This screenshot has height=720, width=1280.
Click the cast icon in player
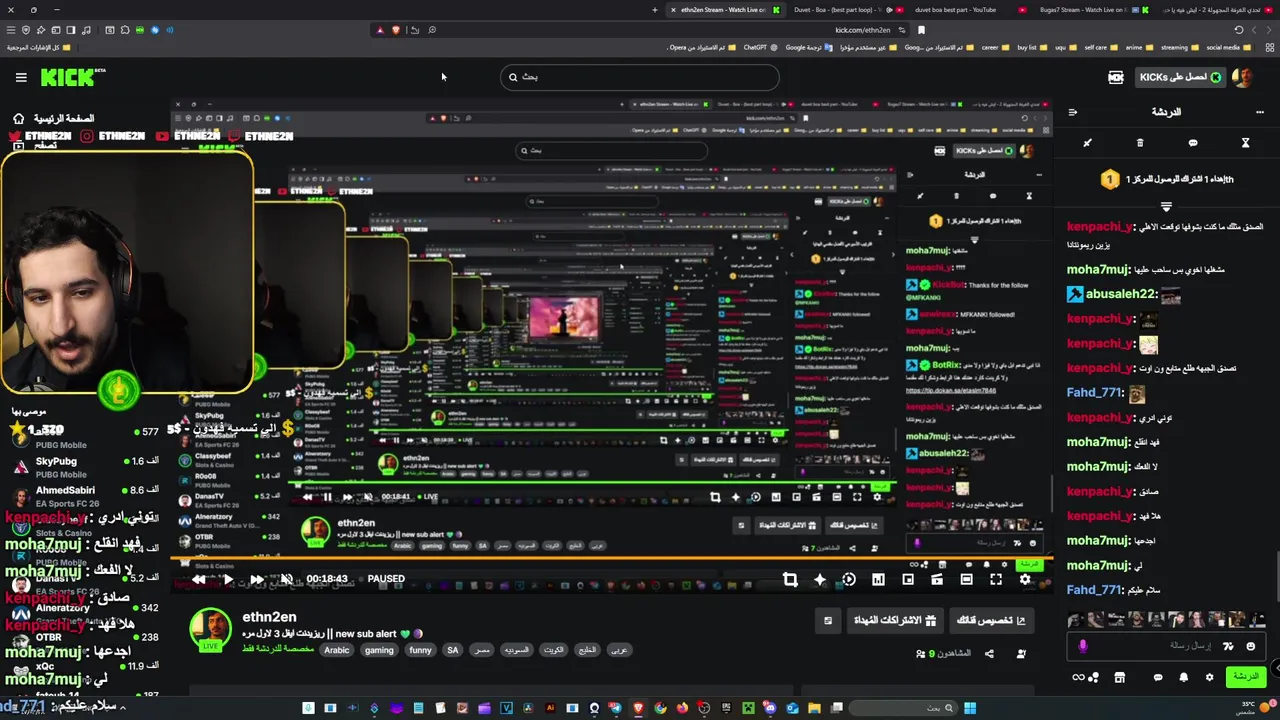(x=937, y=579)
